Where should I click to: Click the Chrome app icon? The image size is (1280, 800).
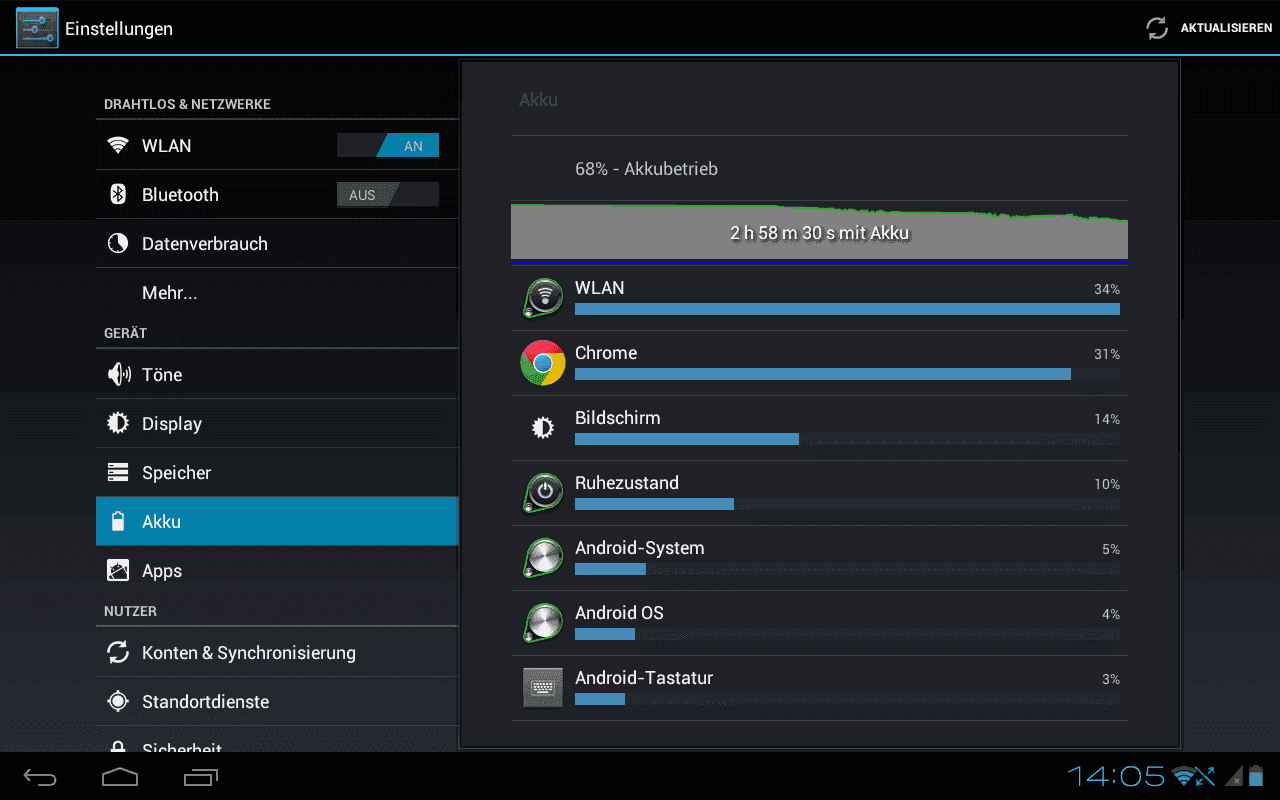(x=543, y=363)
